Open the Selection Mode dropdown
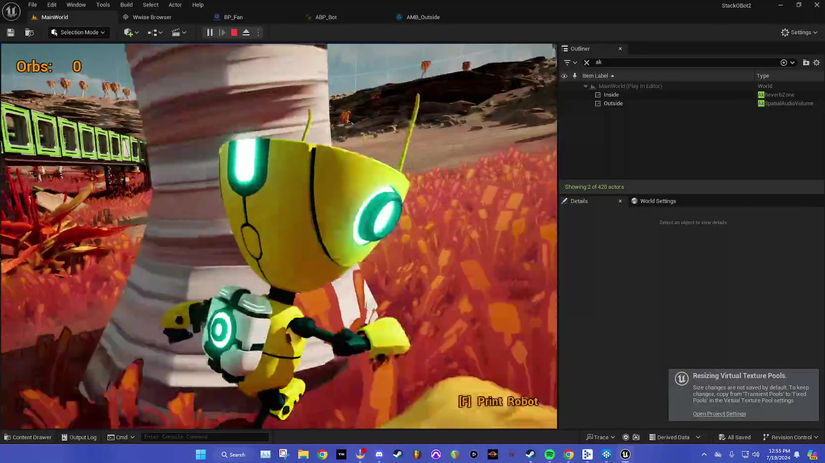This screenshot has height=463, width=825. click(78, 33)
